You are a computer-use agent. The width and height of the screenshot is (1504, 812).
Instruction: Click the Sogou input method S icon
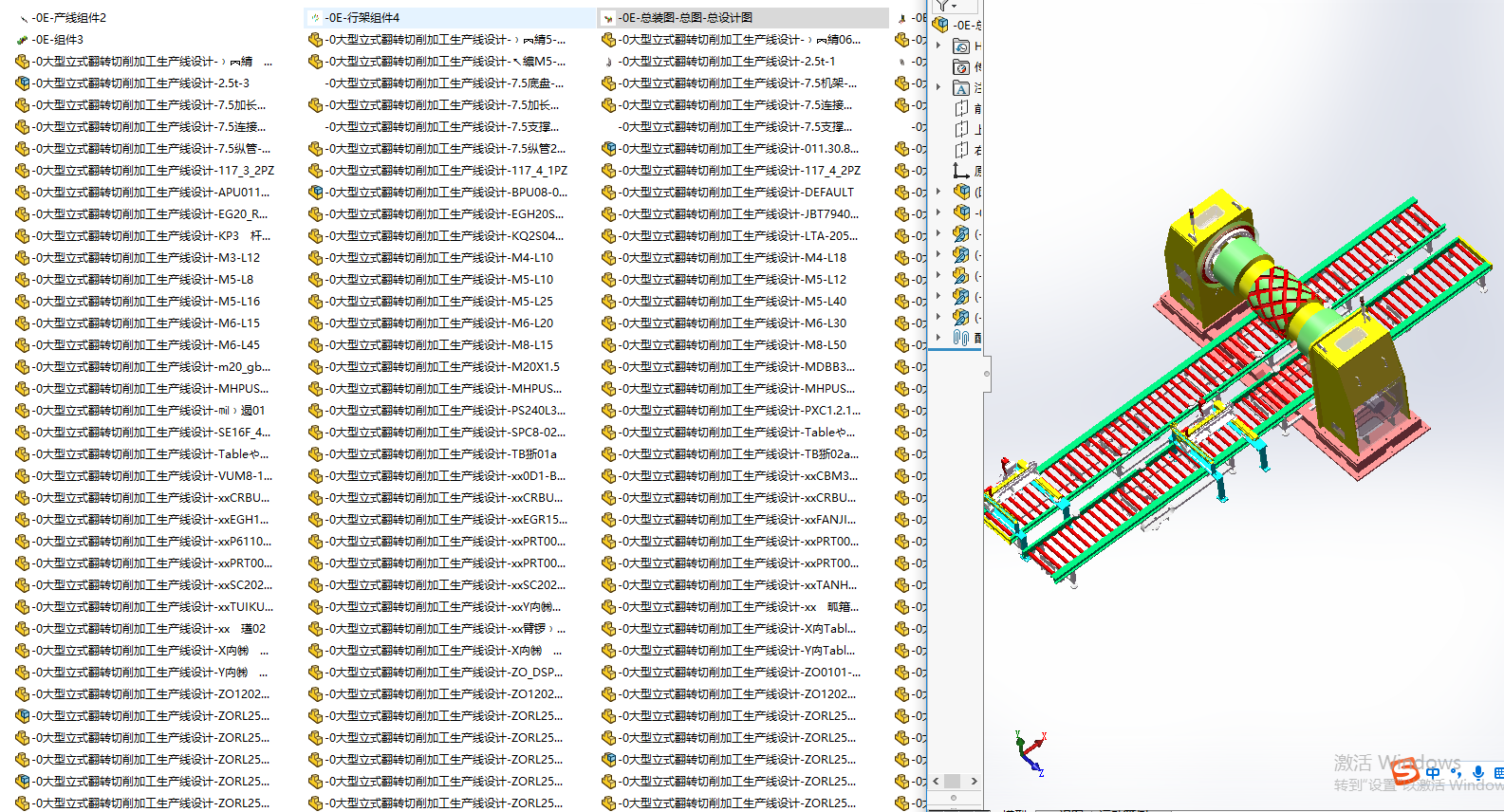(1404, 771)
